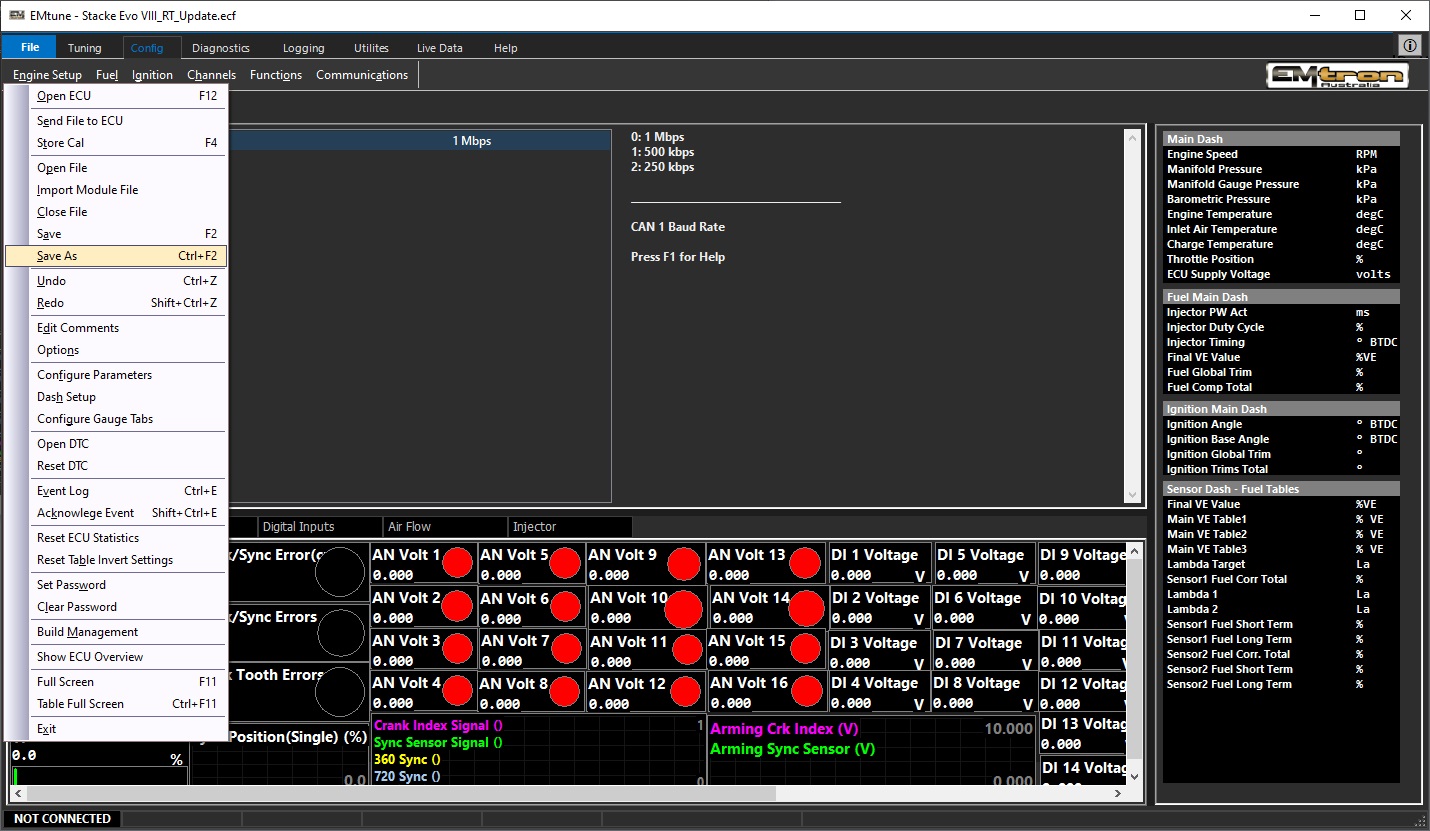Click the AN Volt 1 red indicator

(458, 563)
